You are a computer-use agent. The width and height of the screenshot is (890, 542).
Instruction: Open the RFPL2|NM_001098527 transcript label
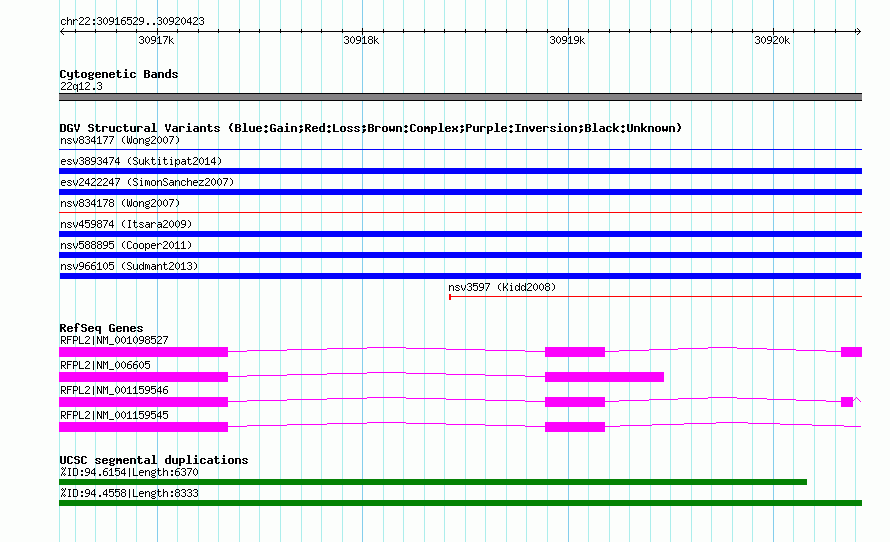coord(114,341)
